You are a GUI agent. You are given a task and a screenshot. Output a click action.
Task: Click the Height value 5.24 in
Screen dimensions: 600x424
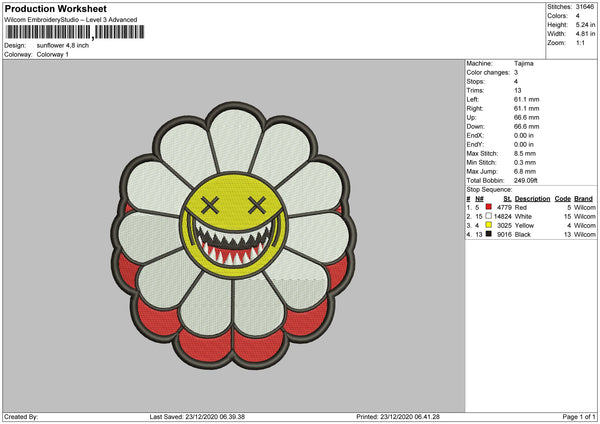585,25
